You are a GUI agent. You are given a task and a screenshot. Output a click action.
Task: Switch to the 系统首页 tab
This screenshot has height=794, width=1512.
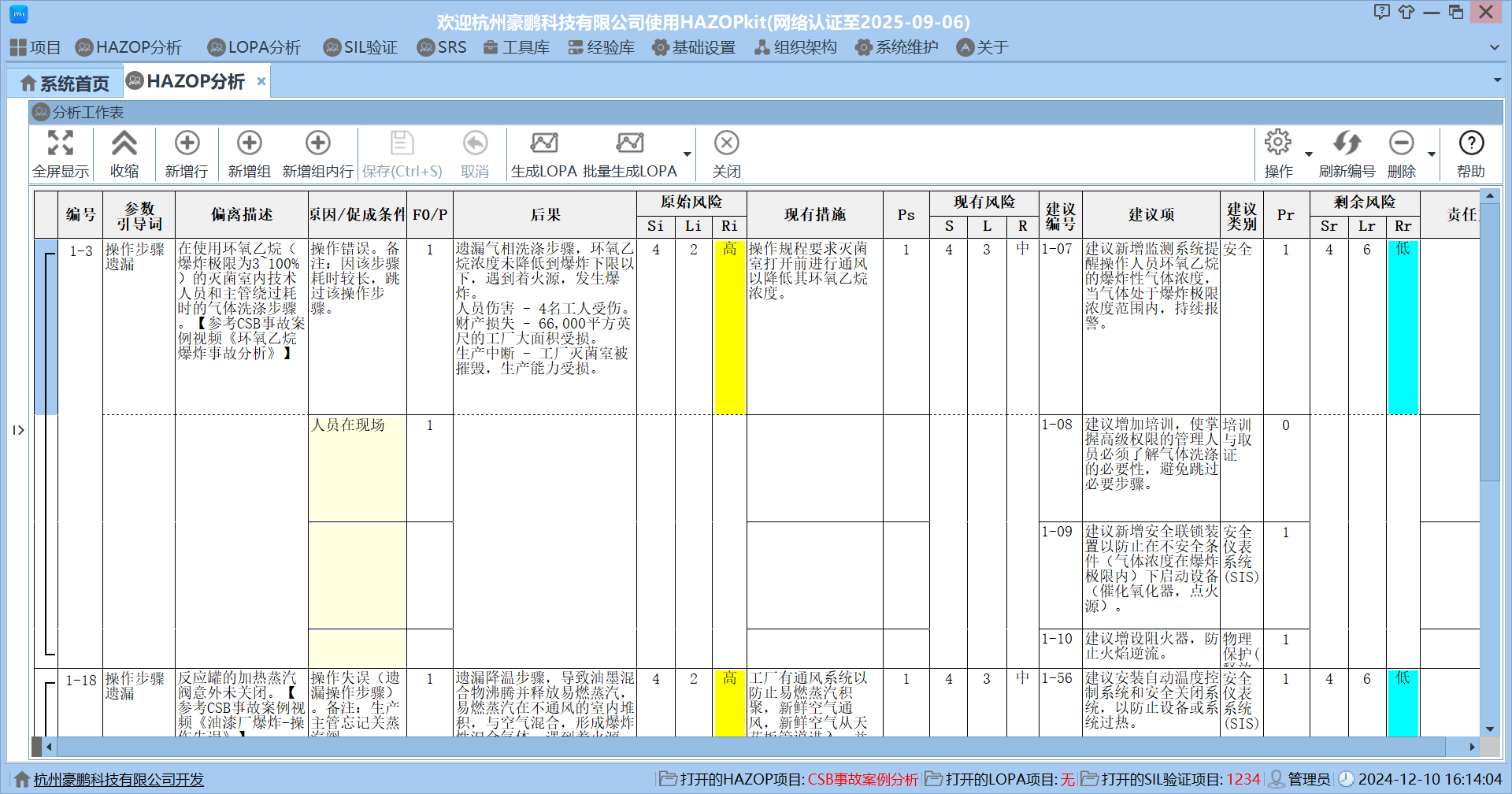[65, 83]
